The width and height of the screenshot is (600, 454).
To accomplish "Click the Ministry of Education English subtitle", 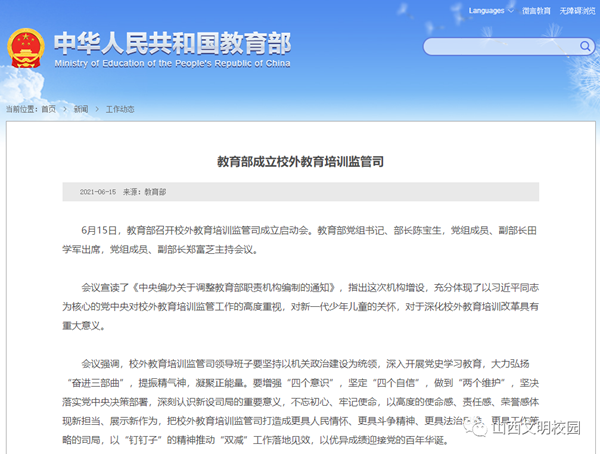I will 172,63.
